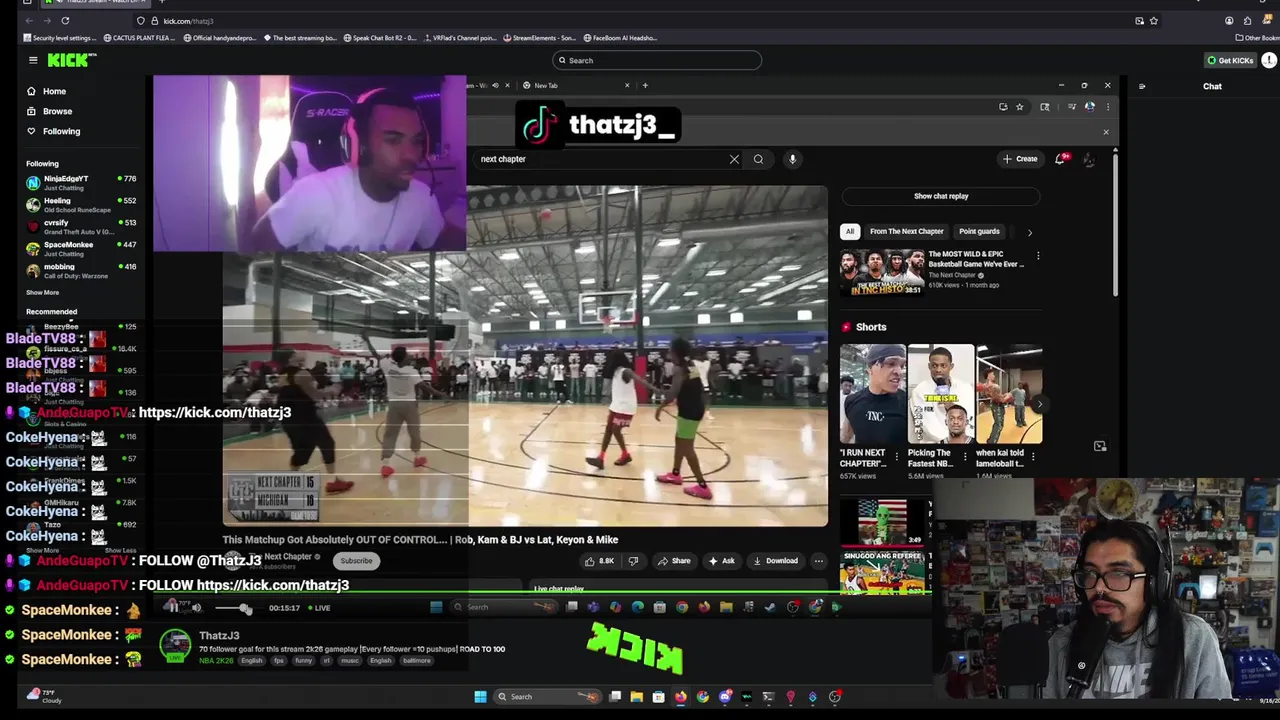Clear the 'next chapter' YouTube search
The image size is (1280, 720).
click(734, 159)
